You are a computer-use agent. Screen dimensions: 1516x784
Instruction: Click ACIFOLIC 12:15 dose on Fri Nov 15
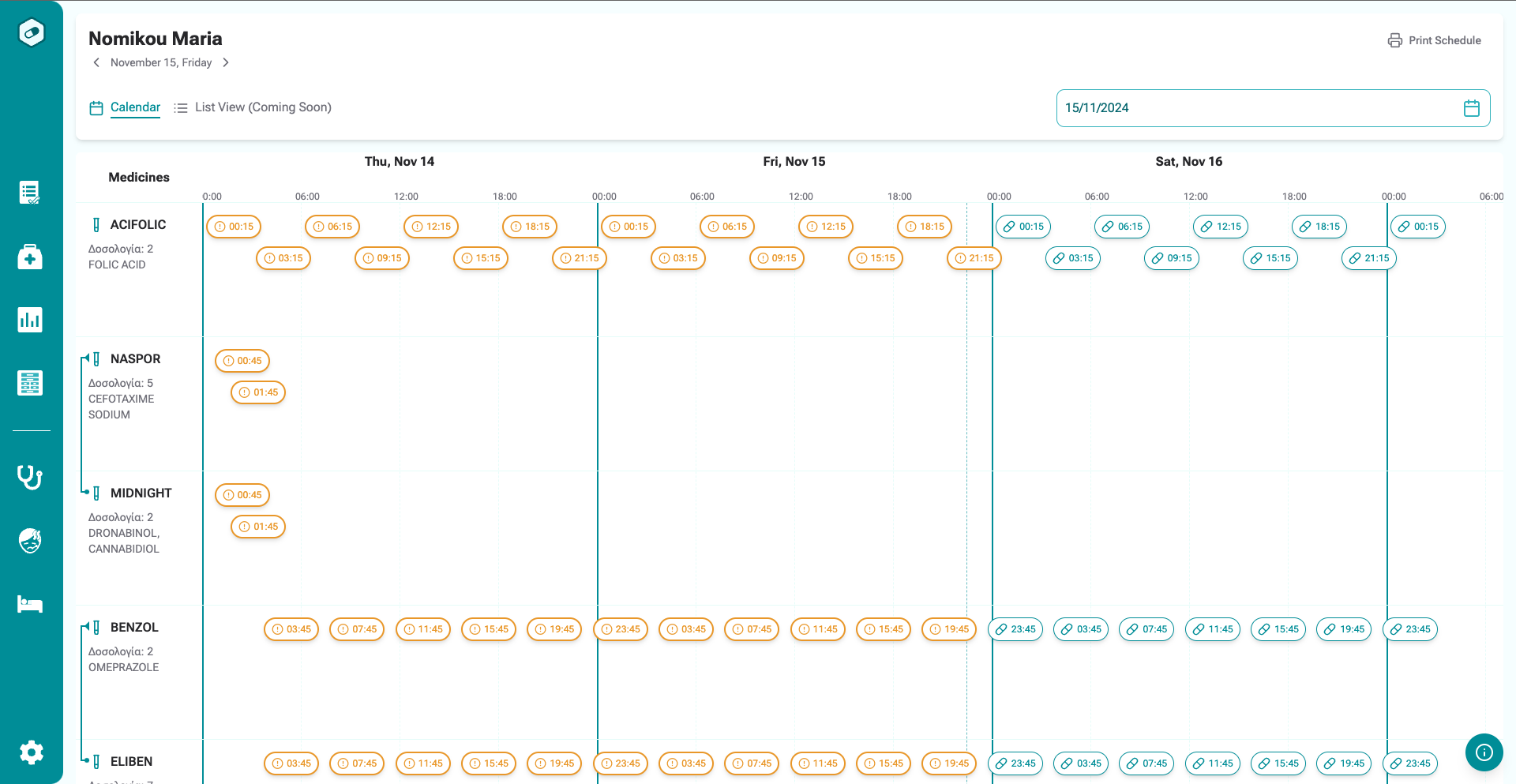(x=826, y=227)
